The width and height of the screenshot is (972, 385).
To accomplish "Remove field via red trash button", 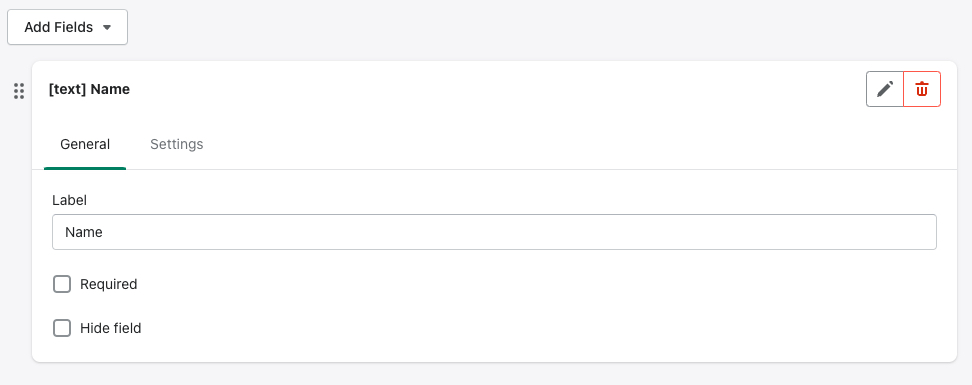I will coord(922,89).
